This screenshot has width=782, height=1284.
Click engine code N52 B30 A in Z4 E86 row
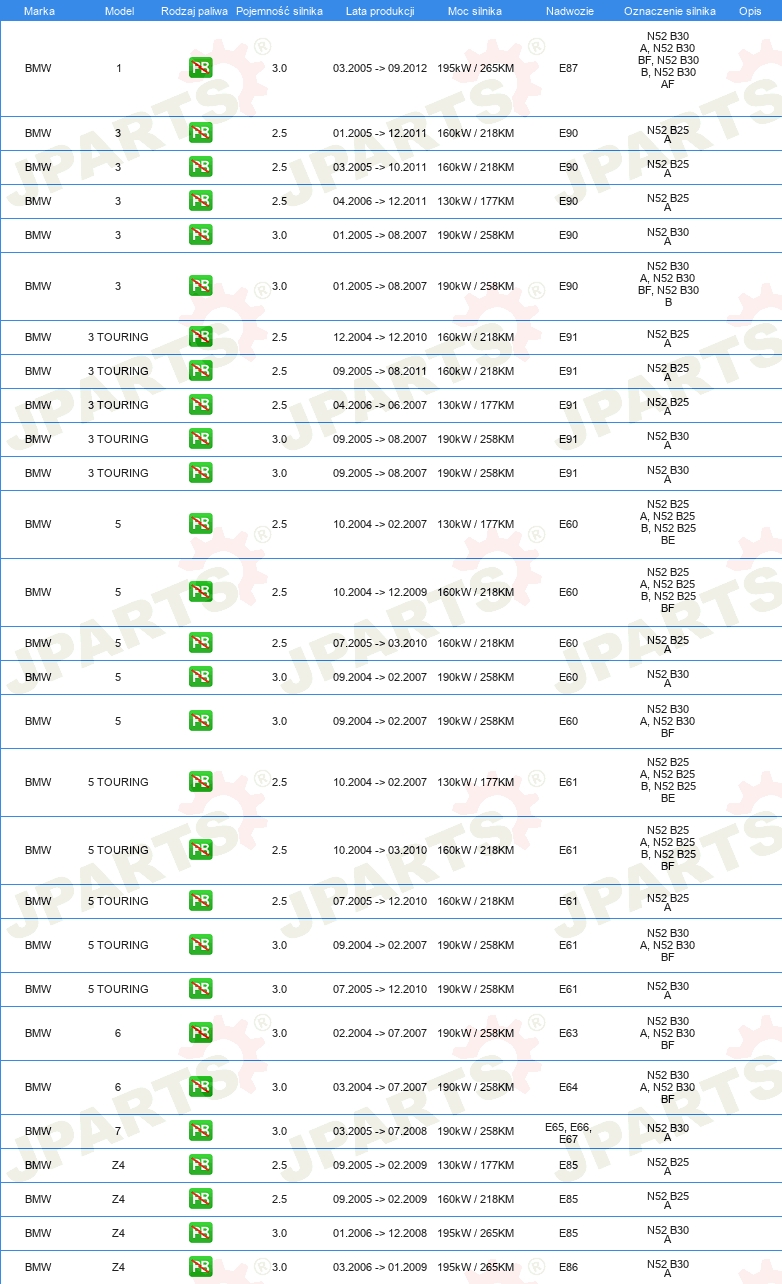click(668, 1268)
